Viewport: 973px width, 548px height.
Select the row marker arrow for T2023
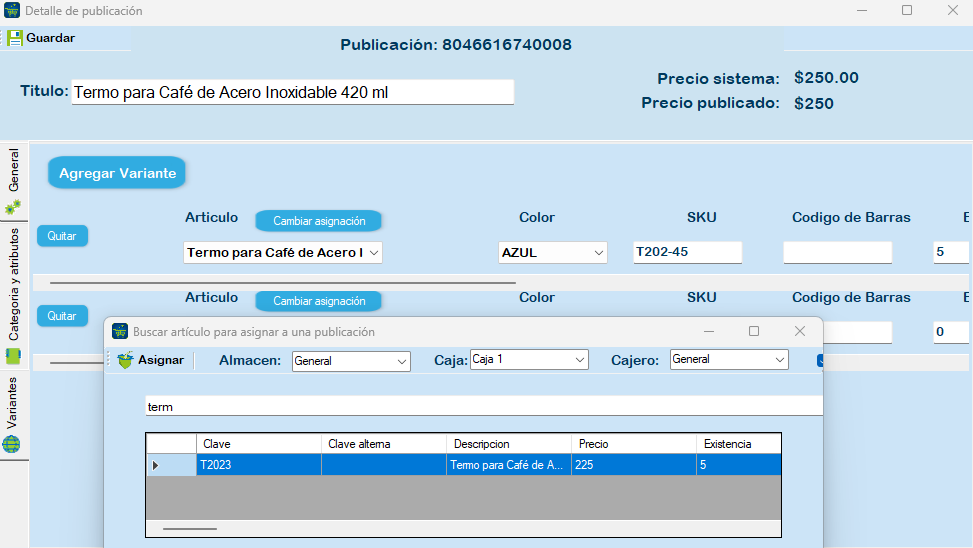[155, 465]
